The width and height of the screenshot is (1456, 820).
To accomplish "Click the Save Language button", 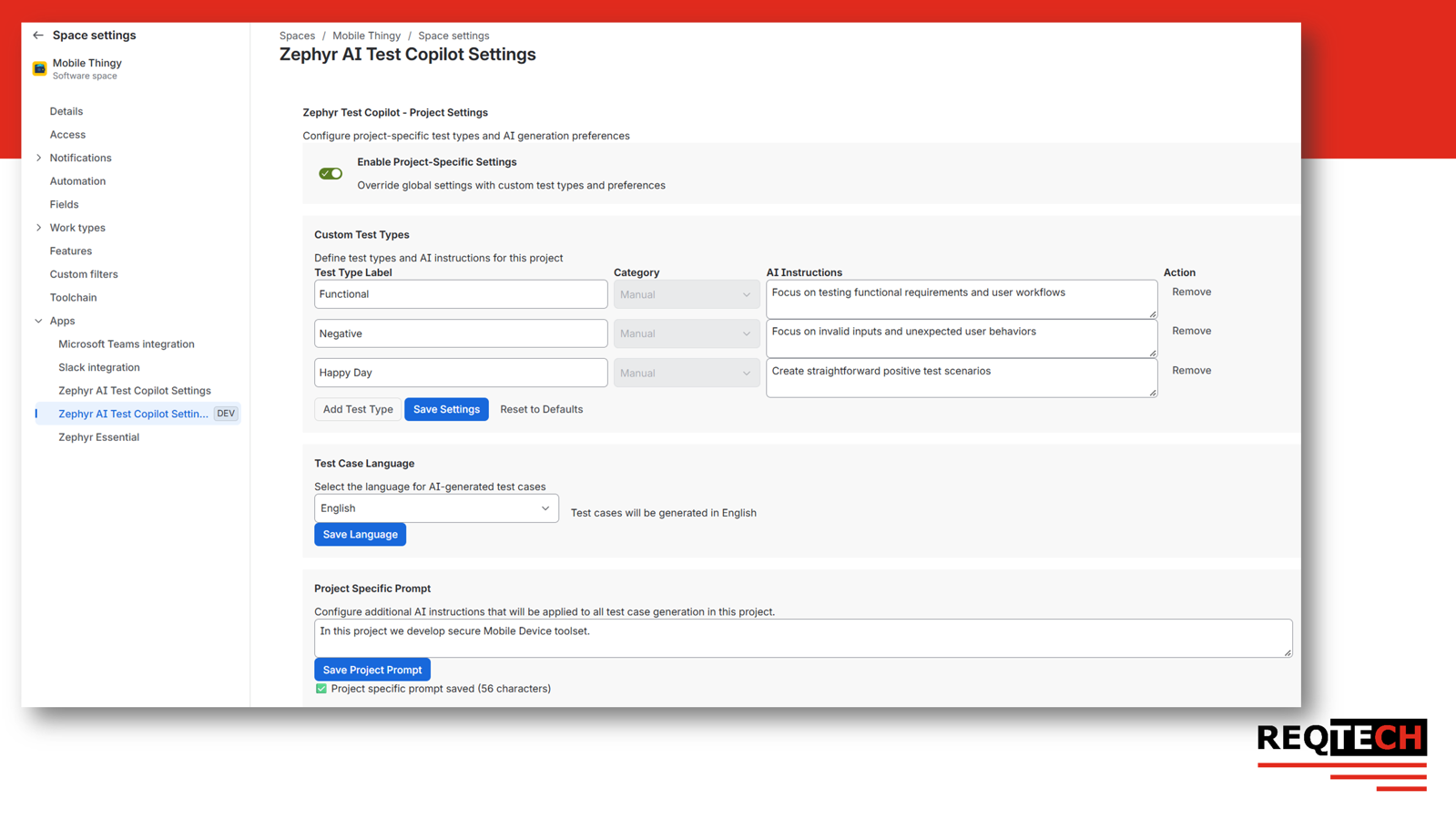I will pos(361,535).
